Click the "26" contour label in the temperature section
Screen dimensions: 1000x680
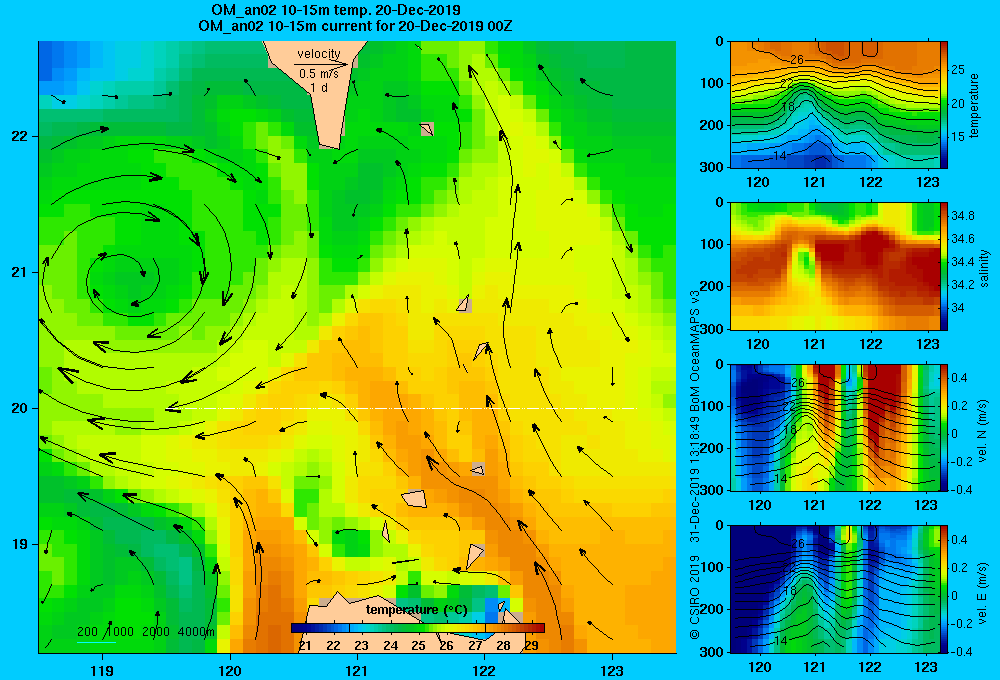(797, 60)
